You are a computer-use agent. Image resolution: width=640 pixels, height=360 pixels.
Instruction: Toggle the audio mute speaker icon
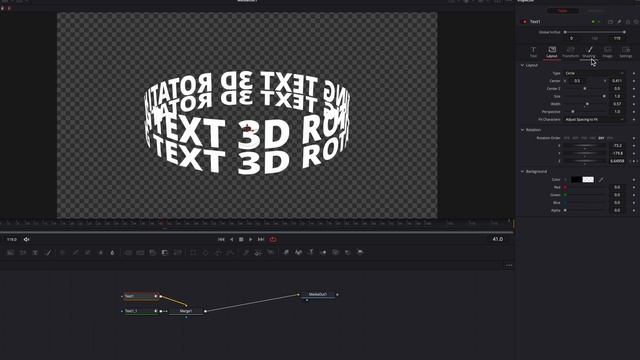click(27, 240)
